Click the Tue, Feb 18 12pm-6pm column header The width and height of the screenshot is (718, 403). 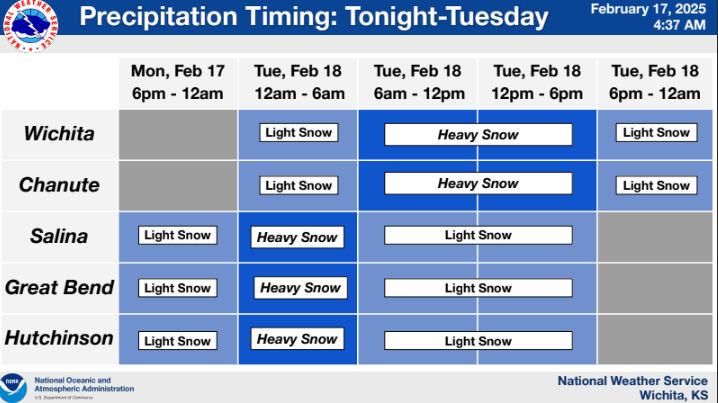537,82
